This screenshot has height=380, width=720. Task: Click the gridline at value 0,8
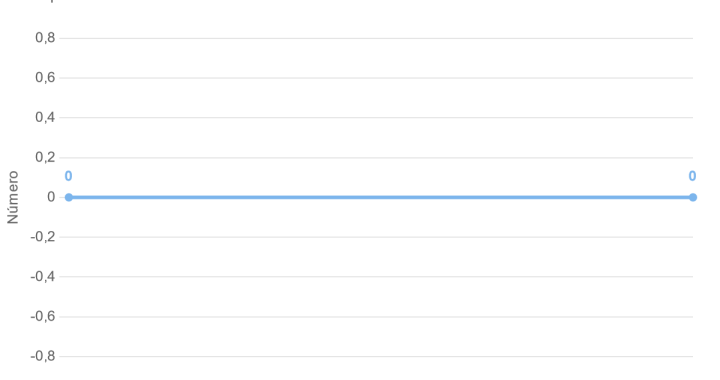pos(376,38)
